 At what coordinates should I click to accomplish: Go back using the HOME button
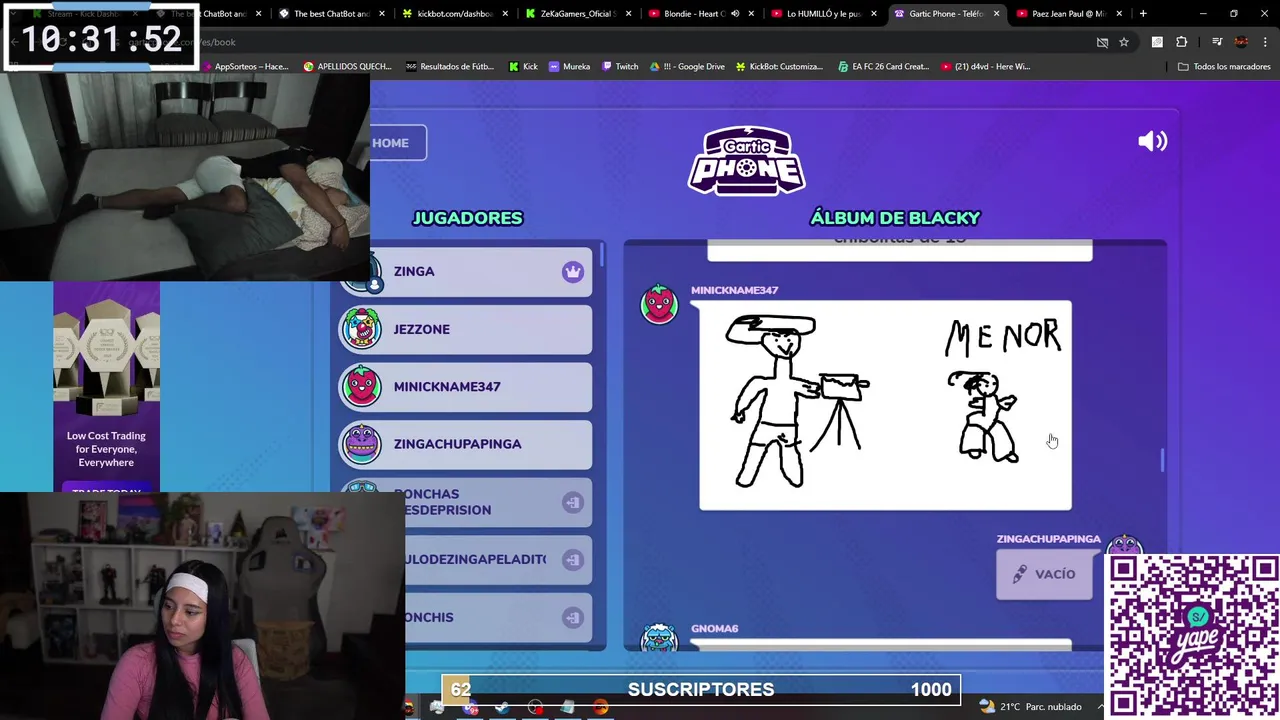pyautogui.click(x=397, y=143)
